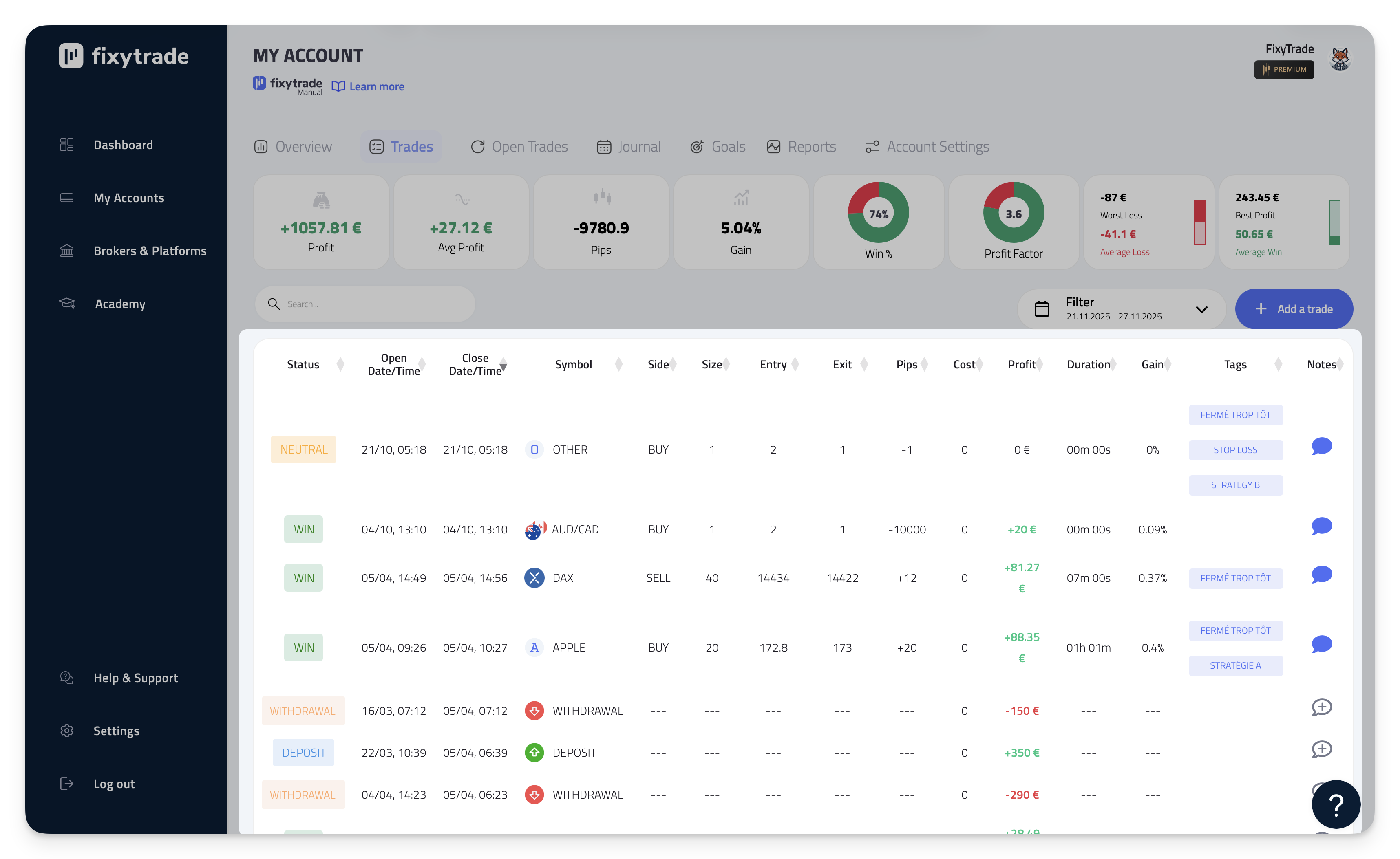
Task: Sort the table by the Status column arrows
Action: pyautogui.click(x=340, y=365)
